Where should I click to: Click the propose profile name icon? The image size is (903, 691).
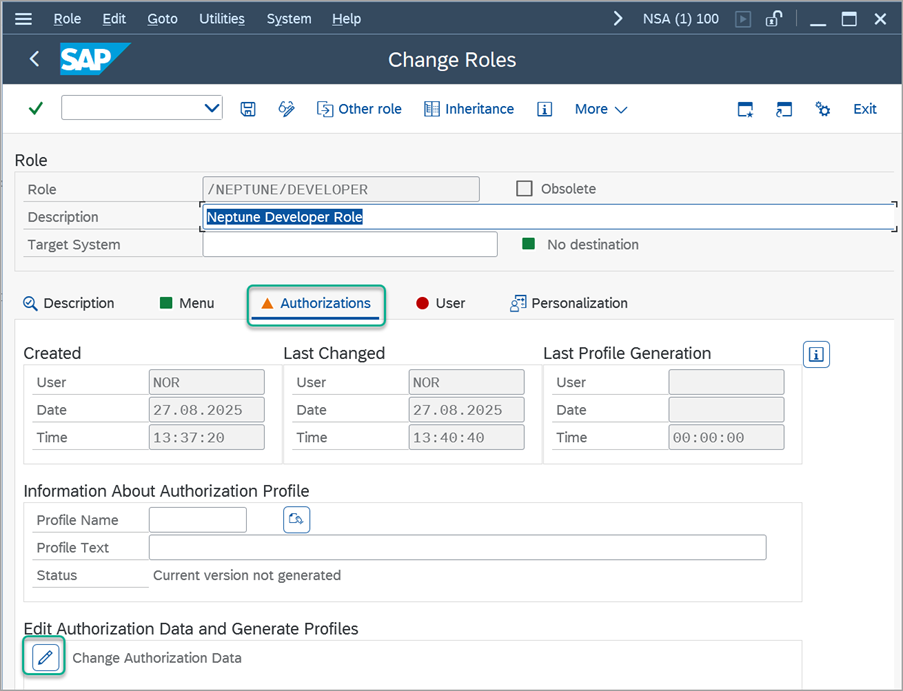[296, 519]
